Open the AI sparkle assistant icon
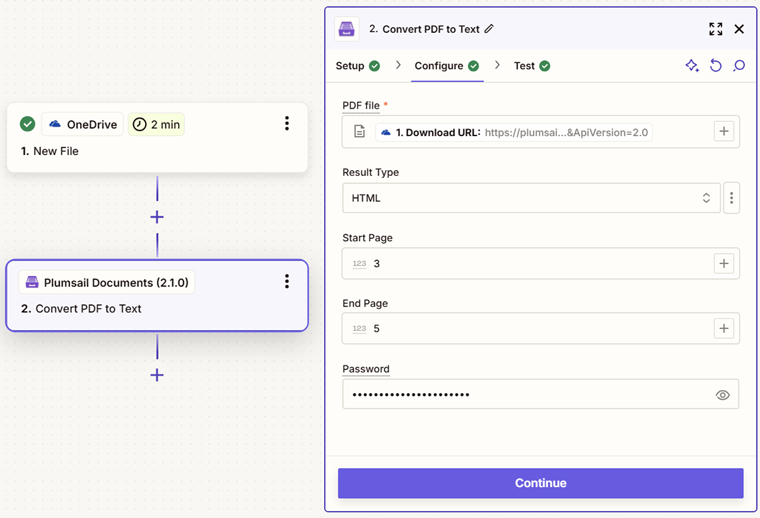Screen dimensions: 760x518 (692, 65)
